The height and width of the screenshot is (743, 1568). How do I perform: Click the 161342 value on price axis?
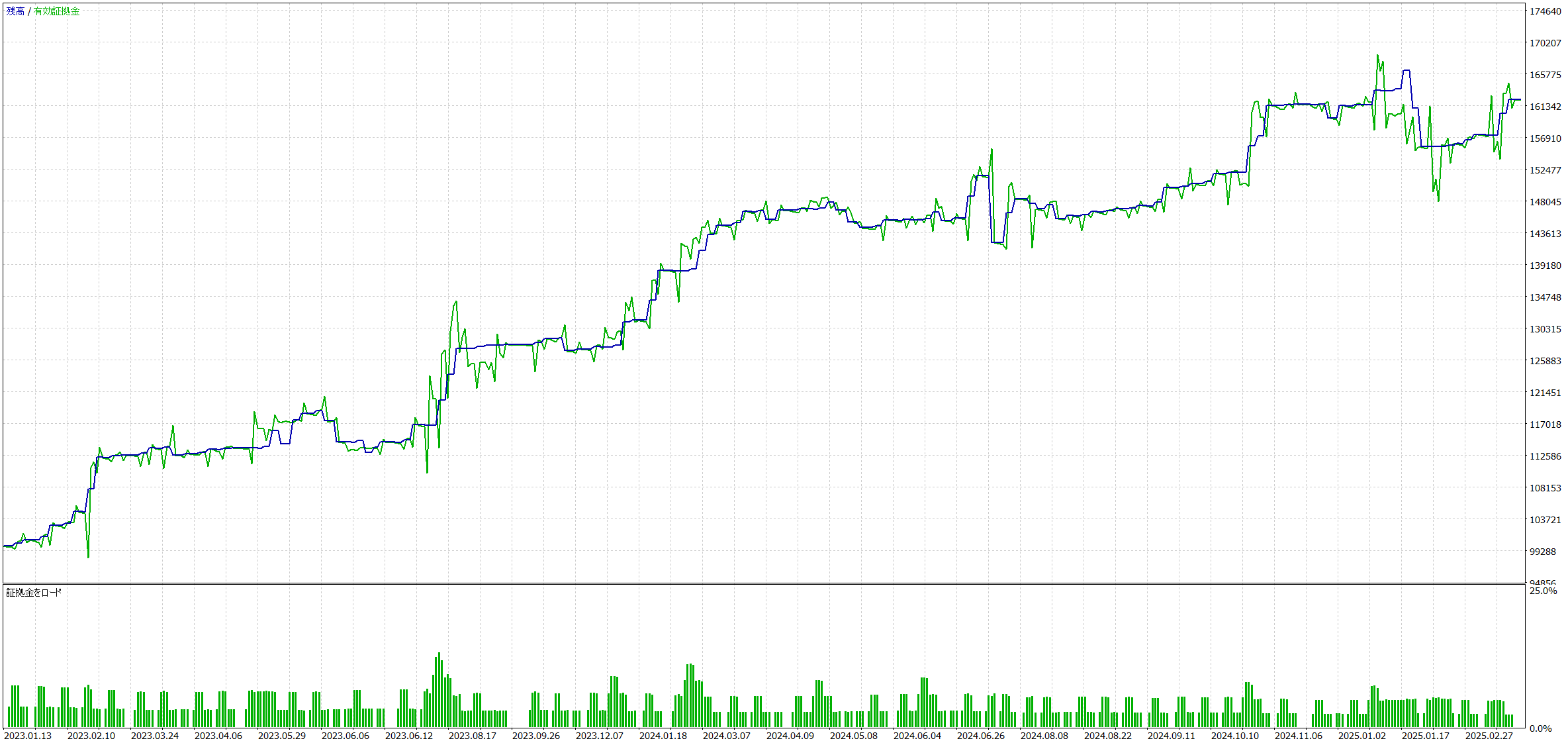point(1545,107)
